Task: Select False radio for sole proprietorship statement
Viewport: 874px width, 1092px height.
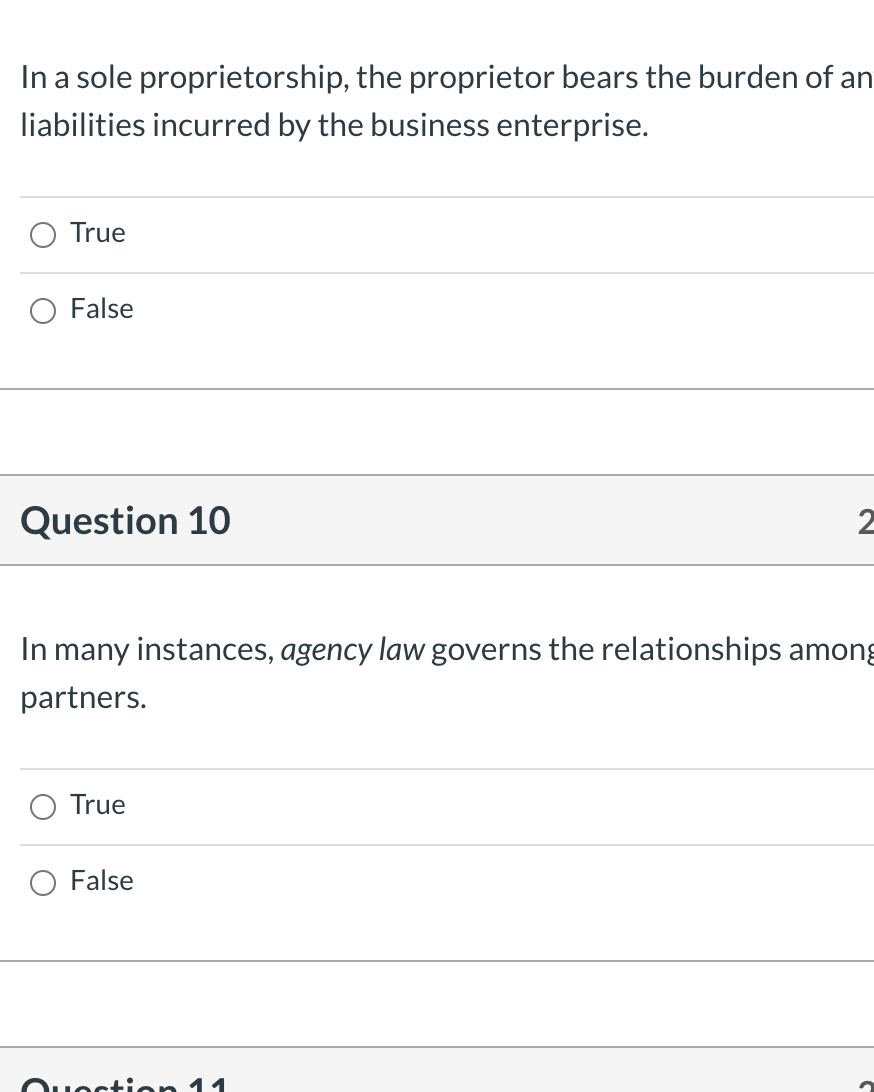Action: 43,311
